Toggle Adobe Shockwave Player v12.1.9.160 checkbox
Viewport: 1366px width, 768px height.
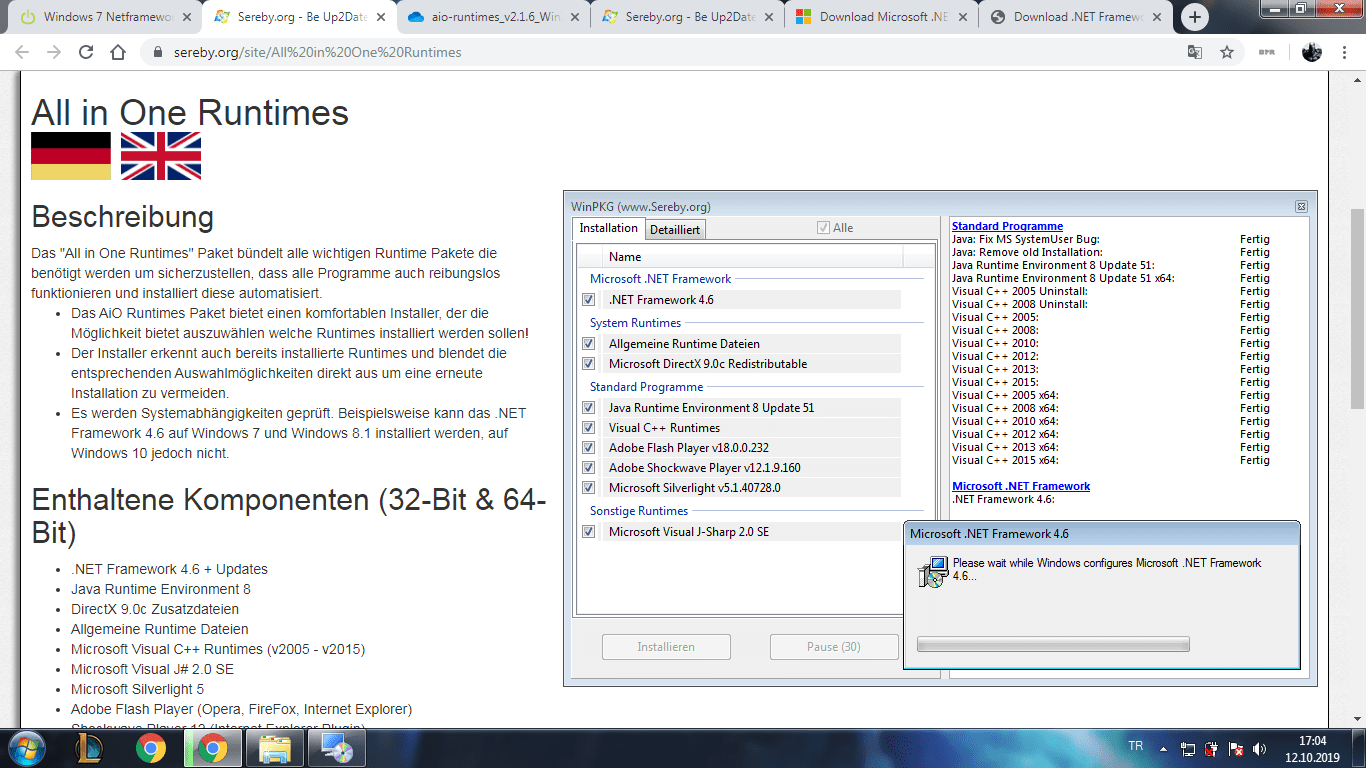(589, 468)
